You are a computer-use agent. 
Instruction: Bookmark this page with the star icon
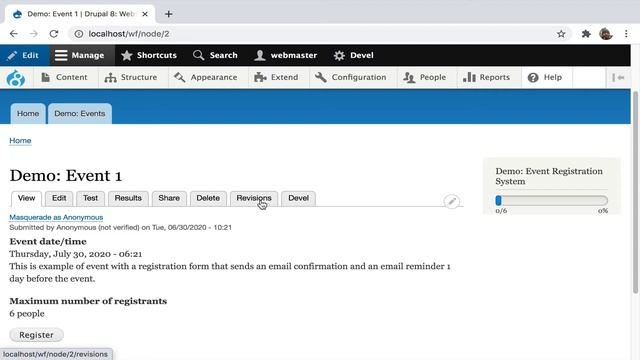(561, 34)
